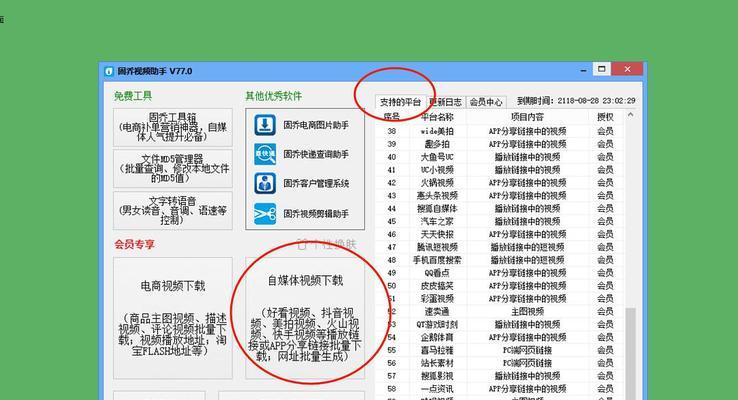This screenshot has width=738, height=400.
Task: Close the 固乔视频助手 window
Action: (x=627, y=69)
